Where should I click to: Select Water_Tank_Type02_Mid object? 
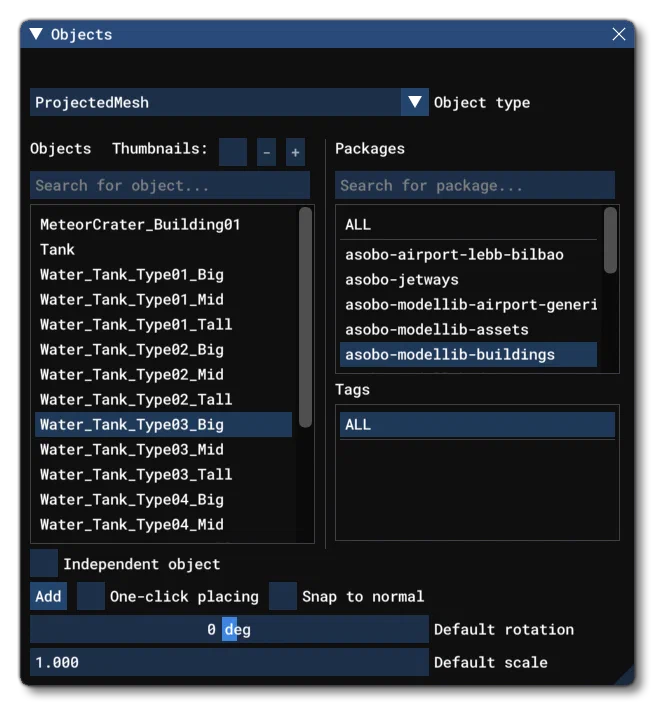click(x=163, y=374)
